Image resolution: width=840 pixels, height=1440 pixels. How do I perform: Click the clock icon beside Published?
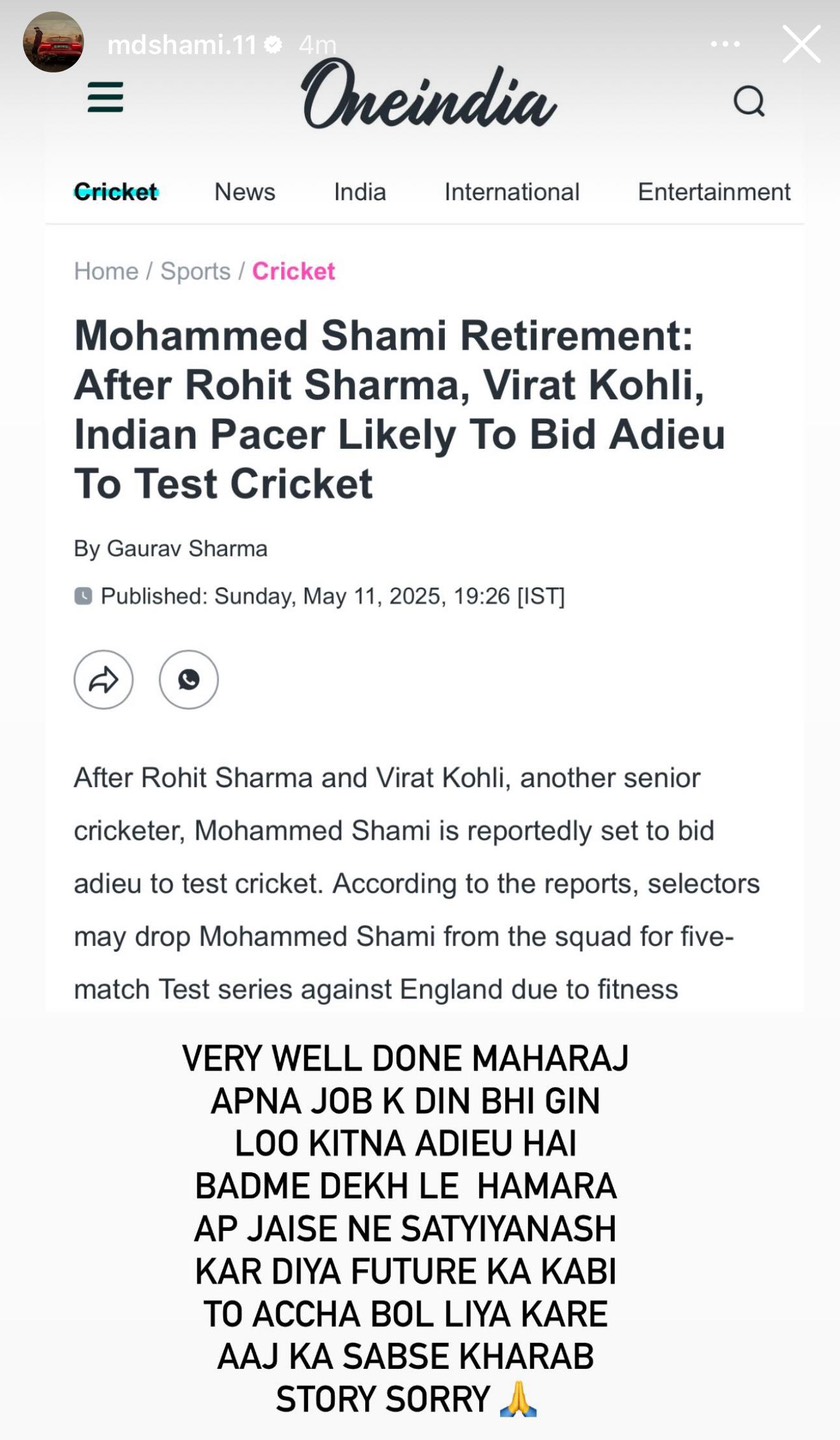point(83,596)
